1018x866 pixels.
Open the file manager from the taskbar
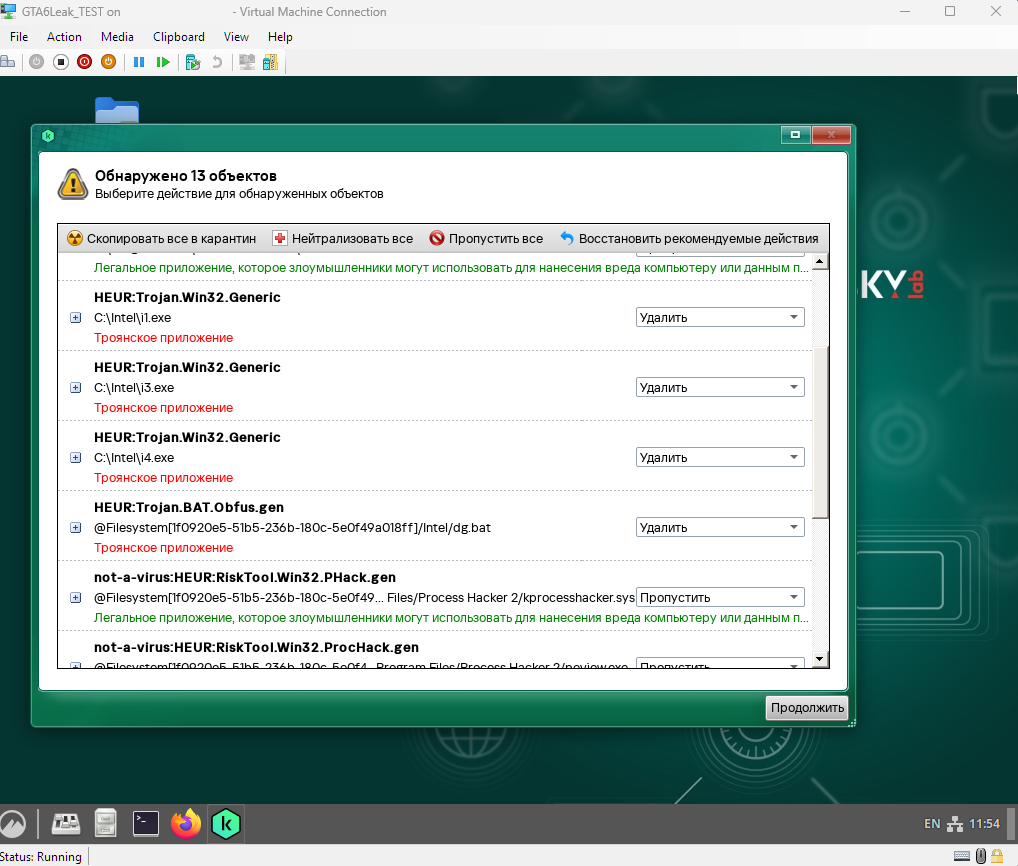click(x=105, y=824)
